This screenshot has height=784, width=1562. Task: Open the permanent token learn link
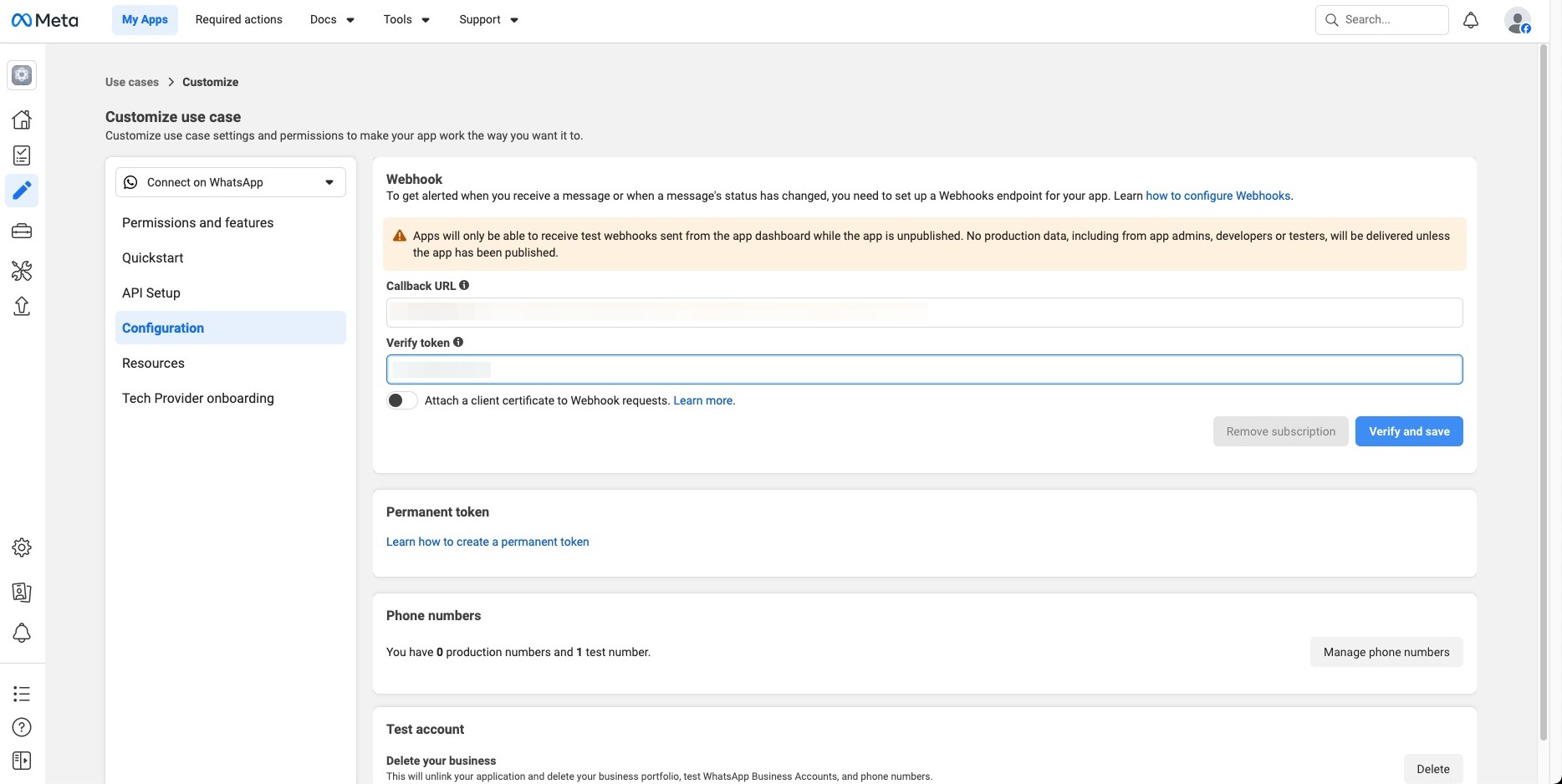coord(487,542)
